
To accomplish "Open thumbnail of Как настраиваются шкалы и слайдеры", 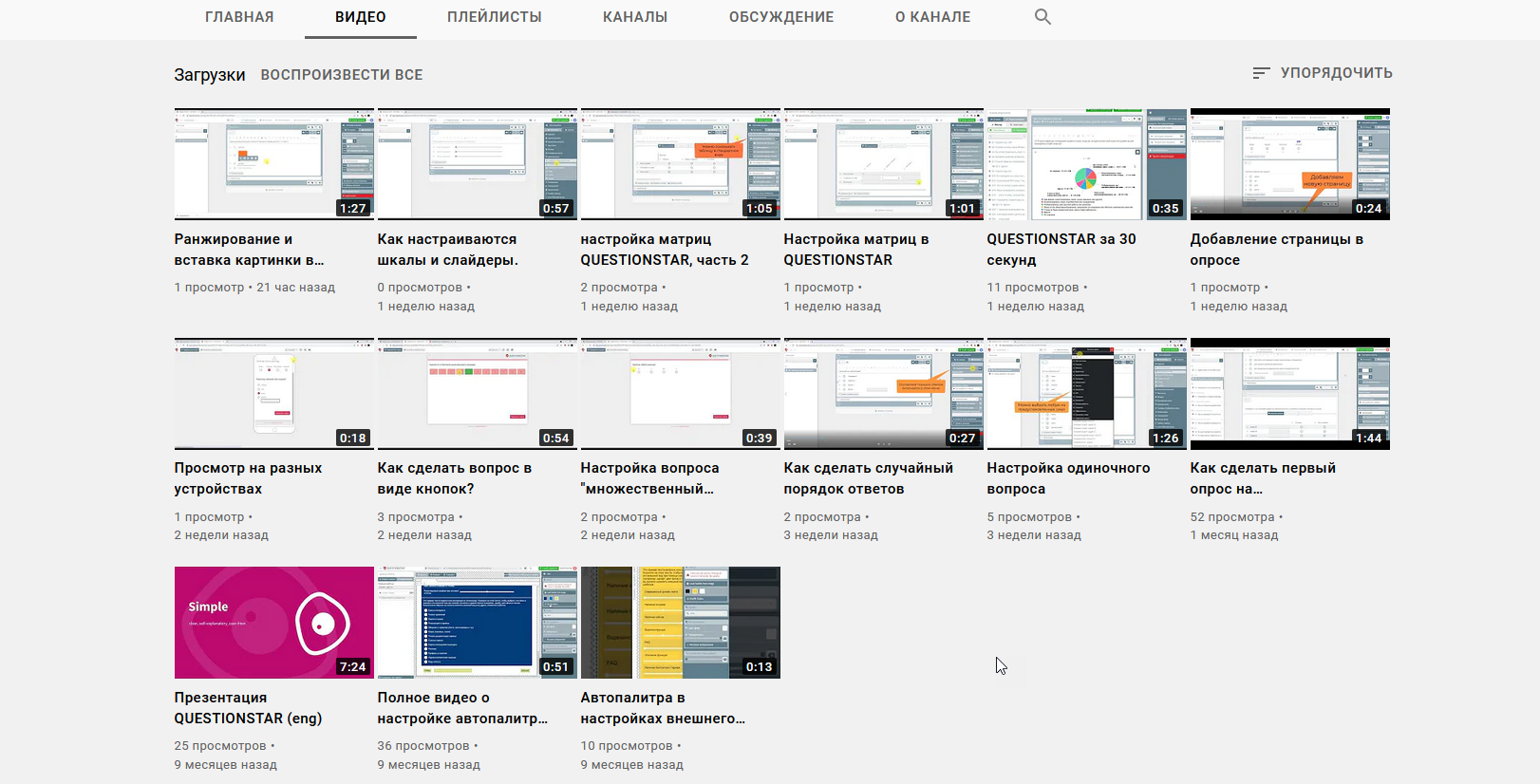I will (x=478, y=164).
